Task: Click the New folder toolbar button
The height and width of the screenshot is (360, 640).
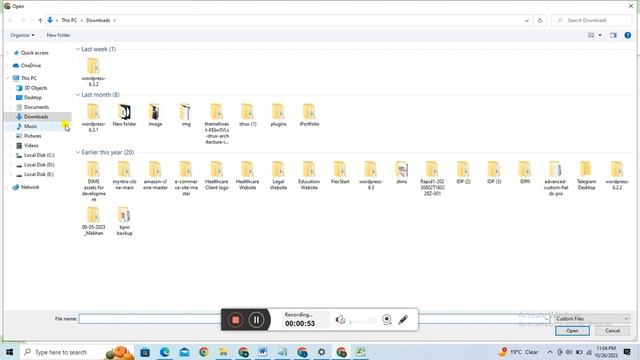Action: 58,35
